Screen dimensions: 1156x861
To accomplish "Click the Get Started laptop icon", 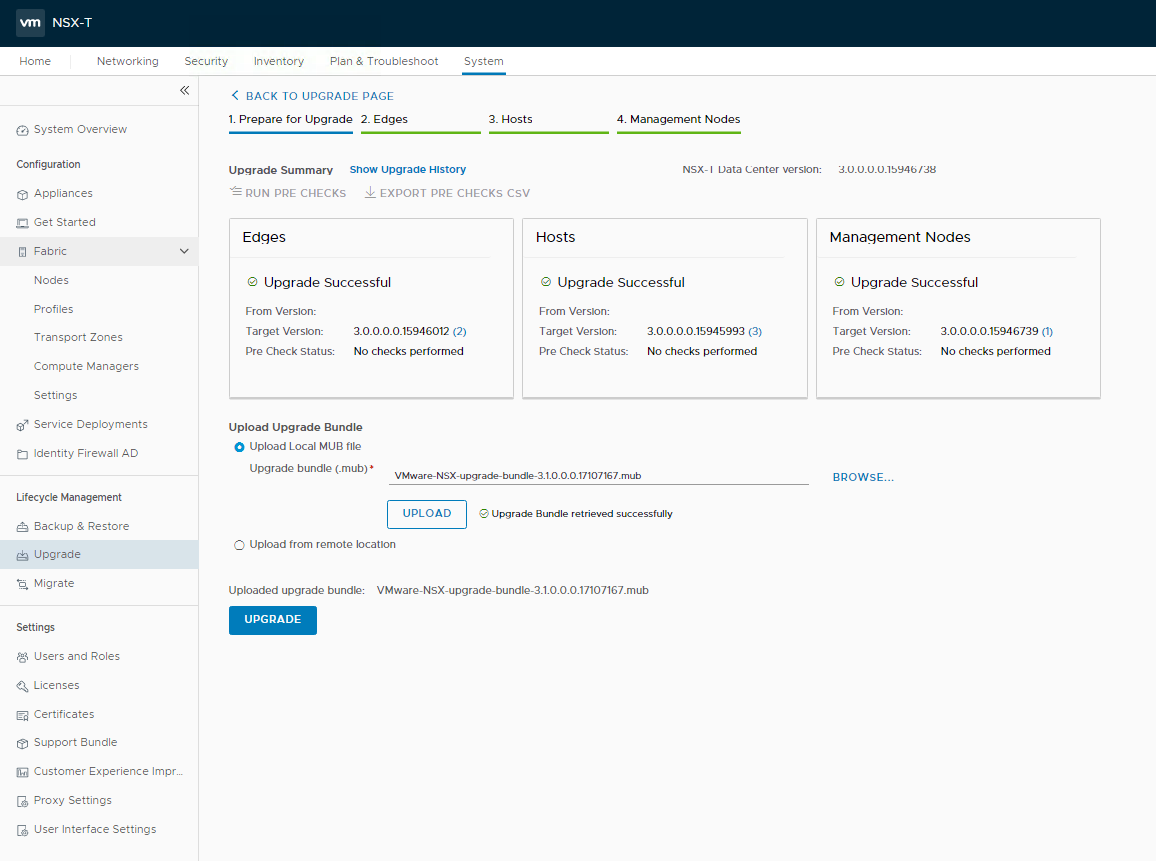I will 22,223.
